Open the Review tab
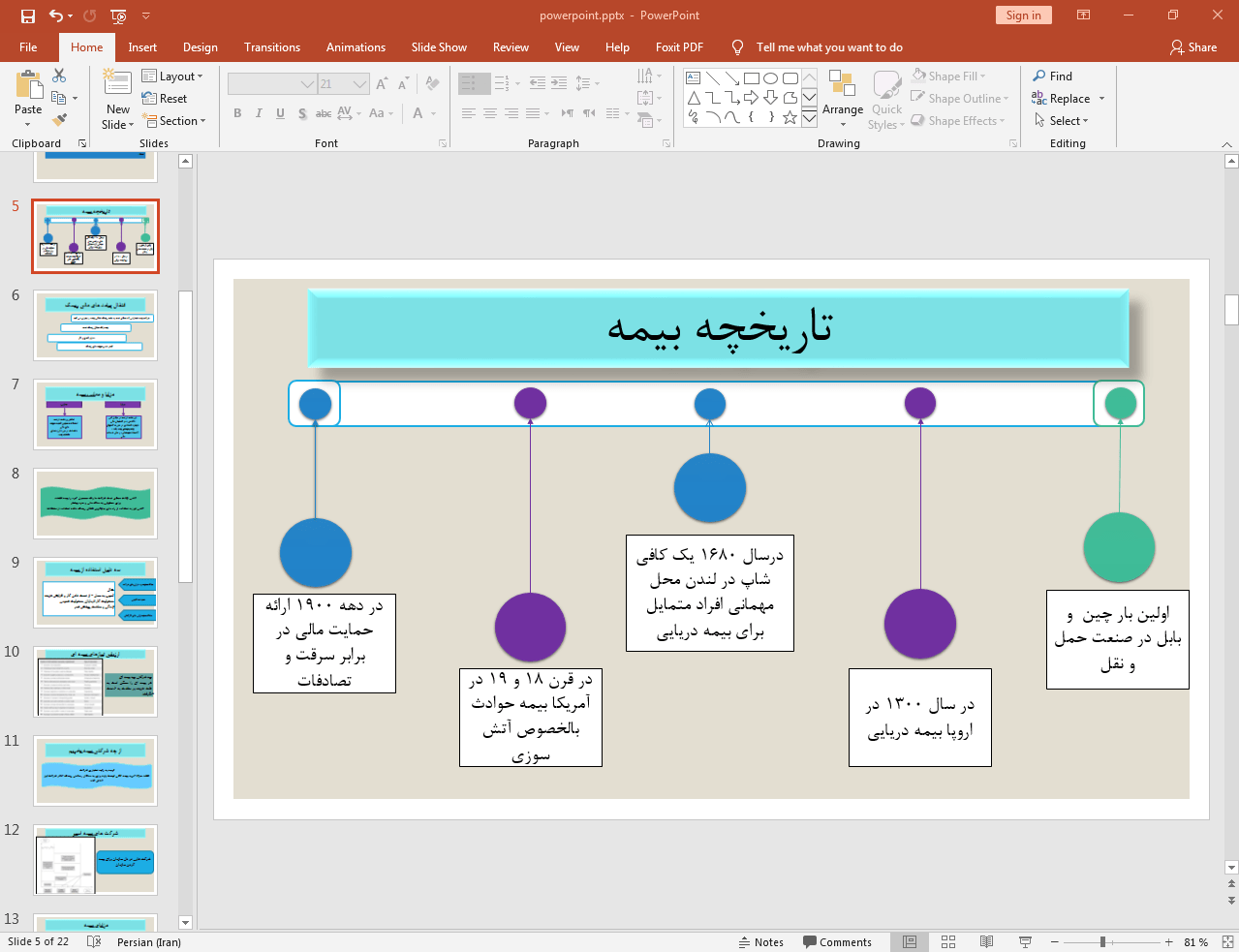1239x952 pixels. tap(511, 47)
